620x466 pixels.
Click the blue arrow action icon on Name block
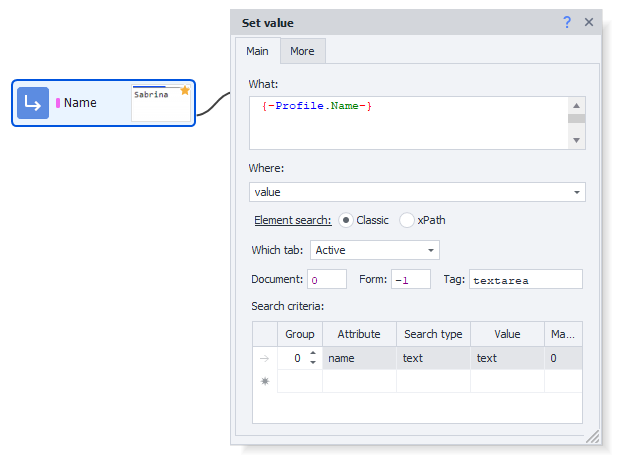click(x=33, y=103)
